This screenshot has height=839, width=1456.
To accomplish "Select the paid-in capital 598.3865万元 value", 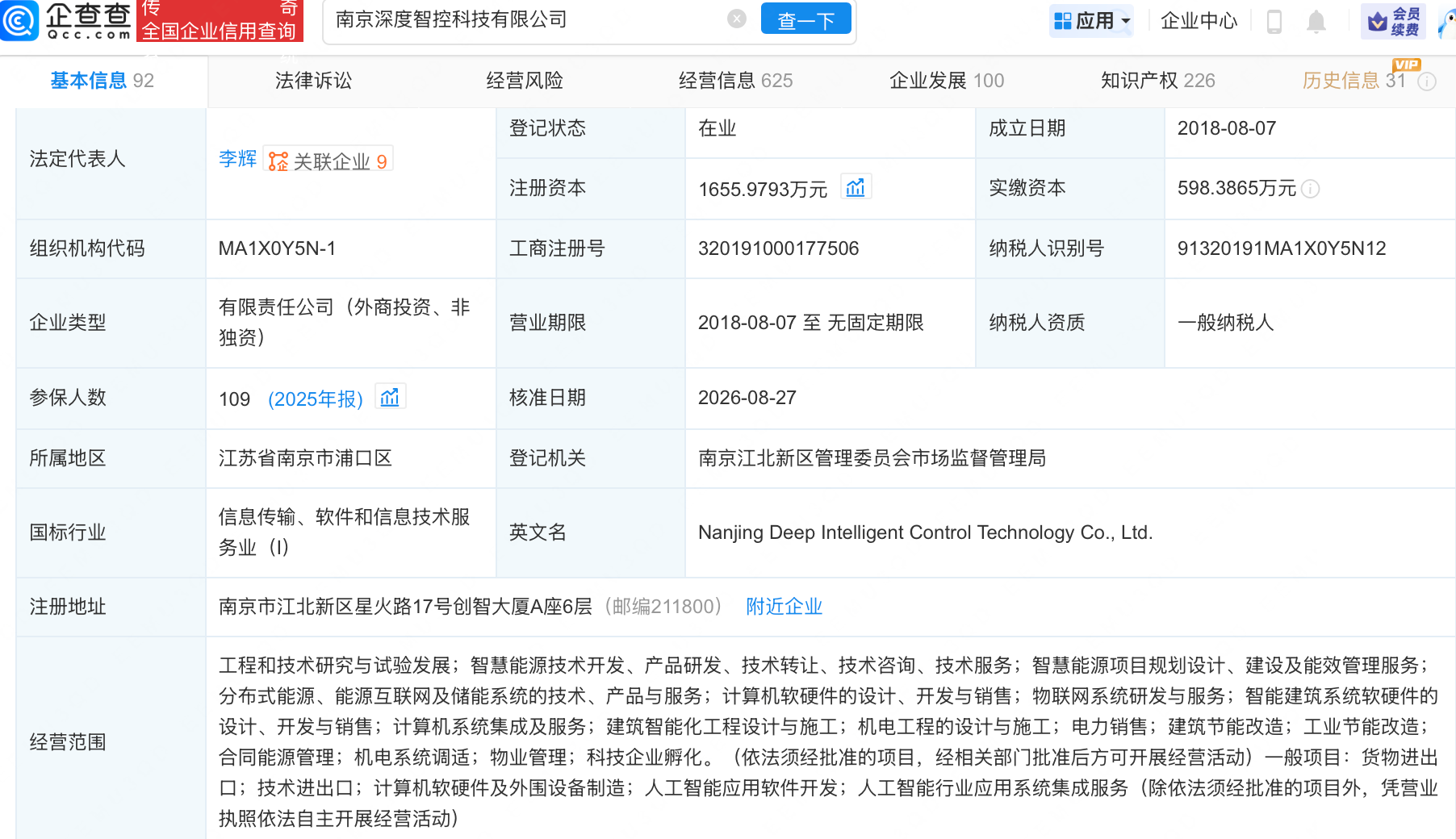I will pos(1236,188).
